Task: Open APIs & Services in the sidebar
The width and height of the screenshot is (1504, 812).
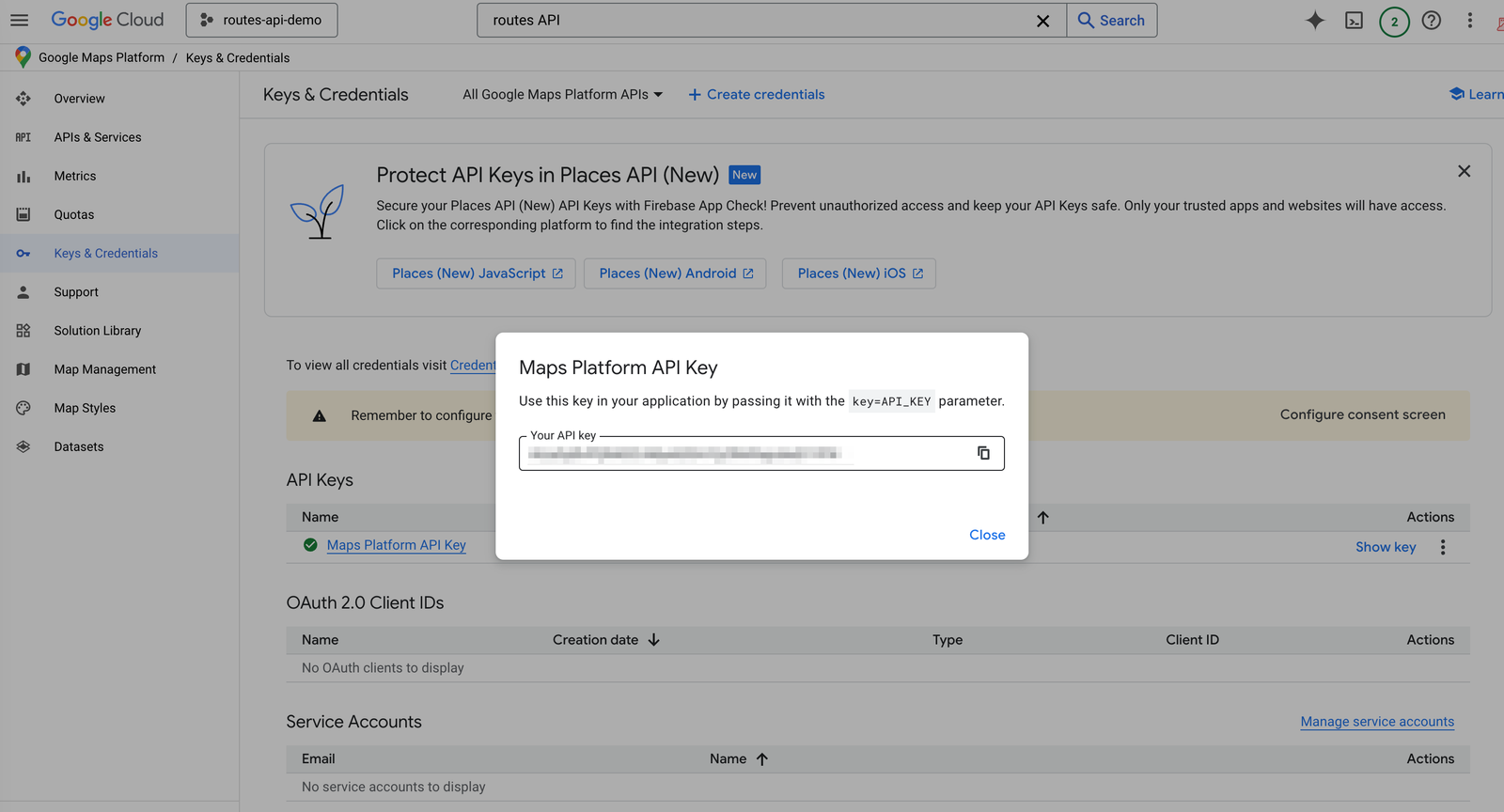Action: (x=119, y=137)
